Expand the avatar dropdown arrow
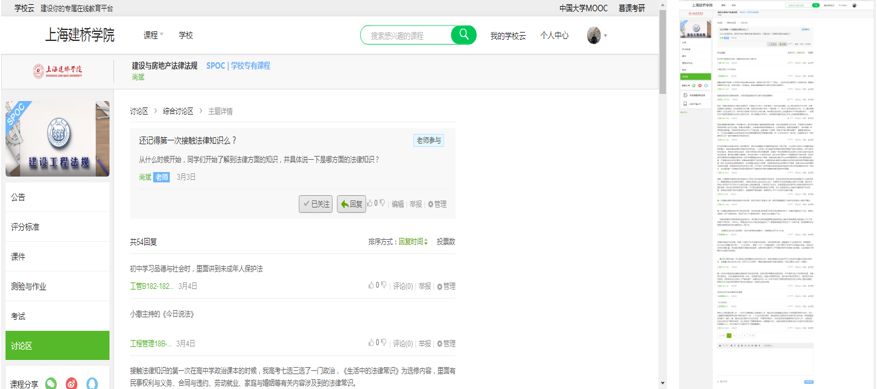Screen dimensions: 877x389 click(605, 36)
